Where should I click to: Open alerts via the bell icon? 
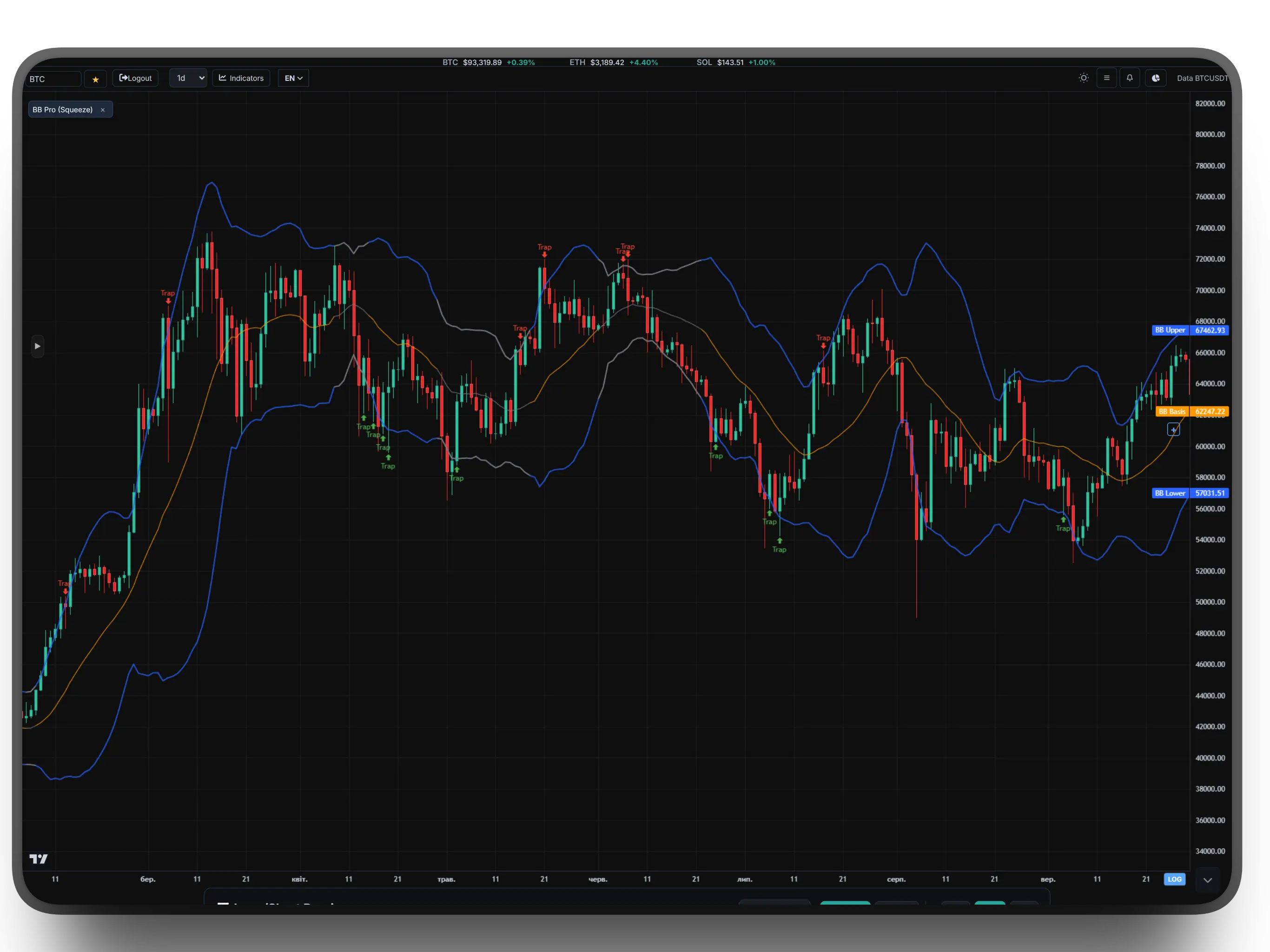point(1129,78)
